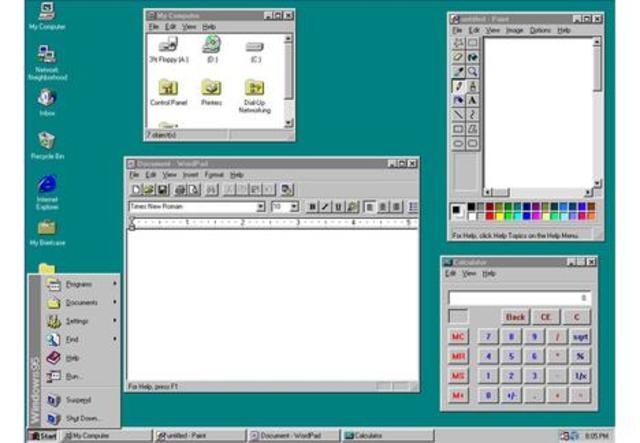Click the Open icon in WordPad toolbar
This screenshot has height=443, width=640.
click(x=149, y=189)
